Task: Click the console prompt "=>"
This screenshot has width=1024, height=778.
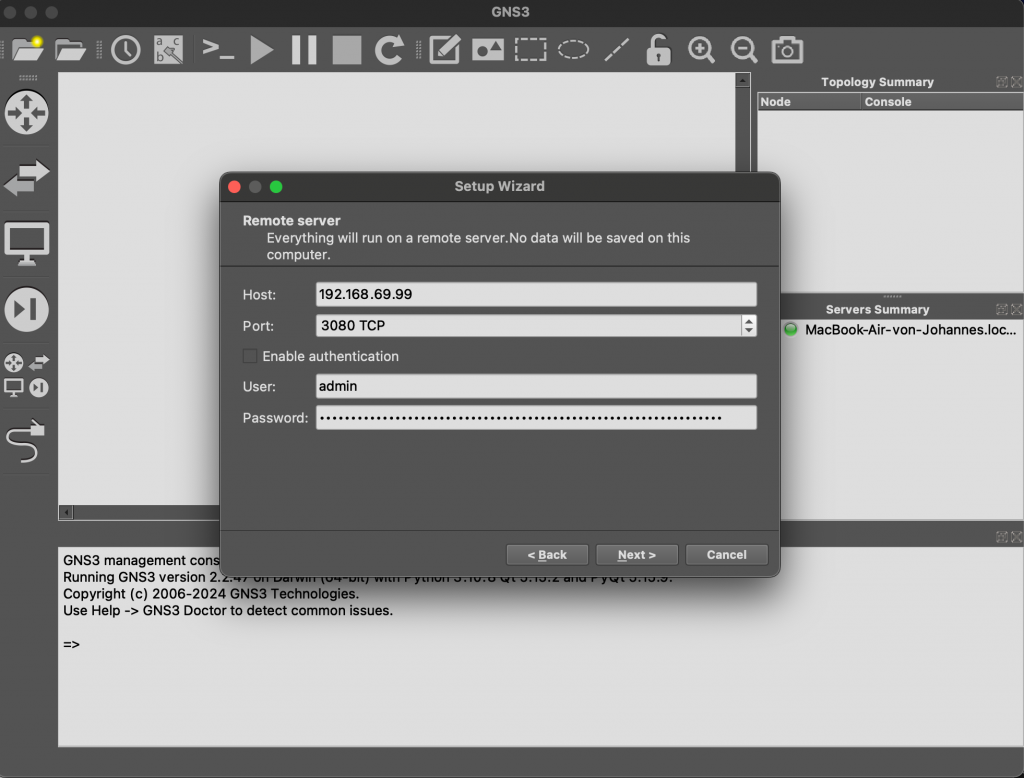Action: tap(71, 644)
